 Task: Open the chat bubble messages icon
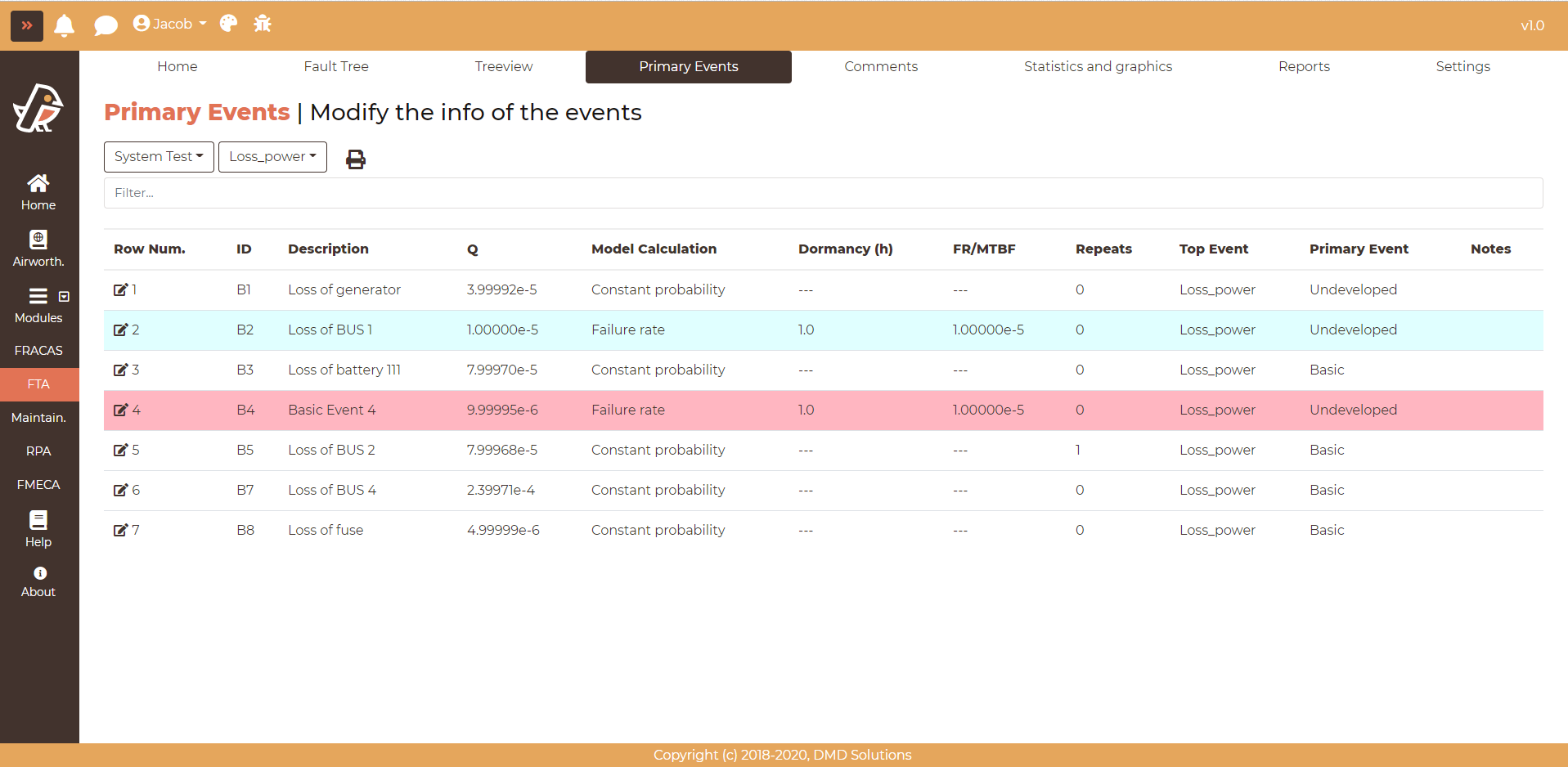106,25
